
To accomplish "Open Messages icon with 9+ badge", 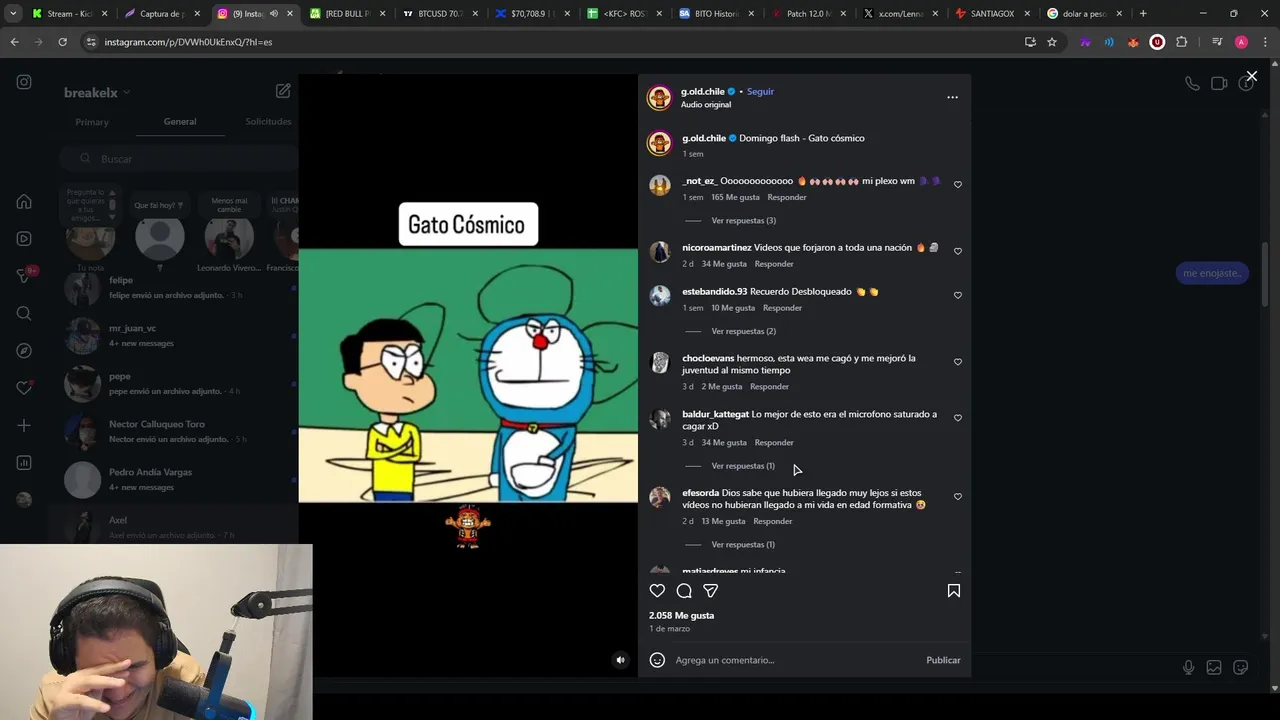I will [x=24, y=276].
